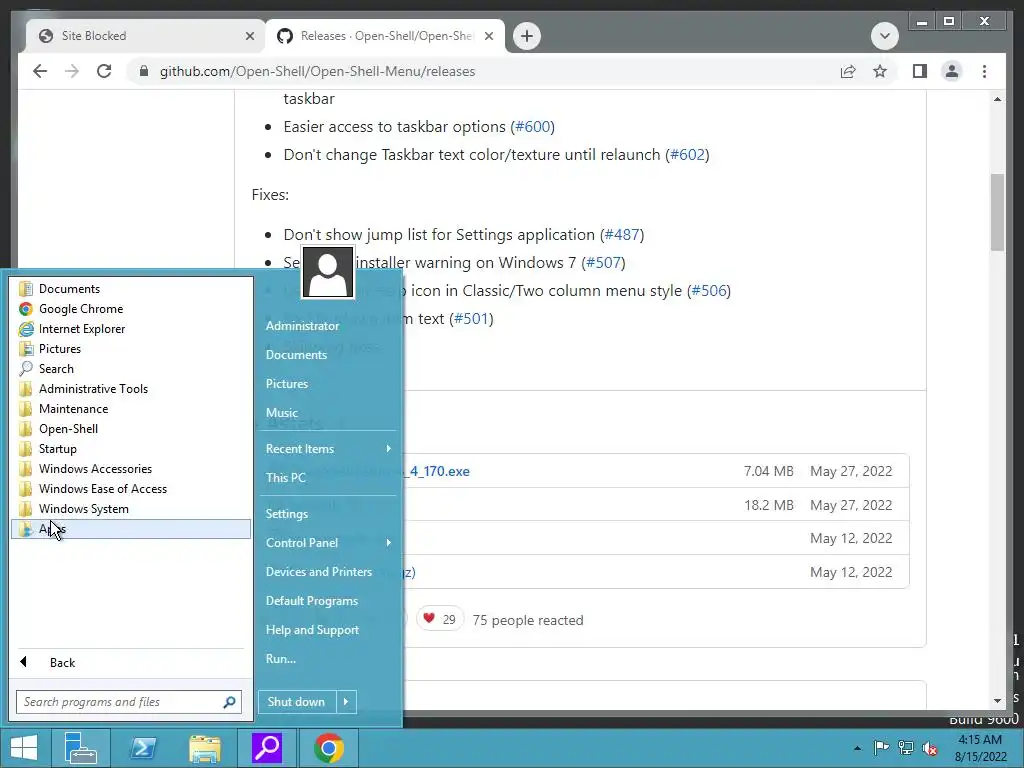
Task: Open the user account picture
Action: (328, 272)
